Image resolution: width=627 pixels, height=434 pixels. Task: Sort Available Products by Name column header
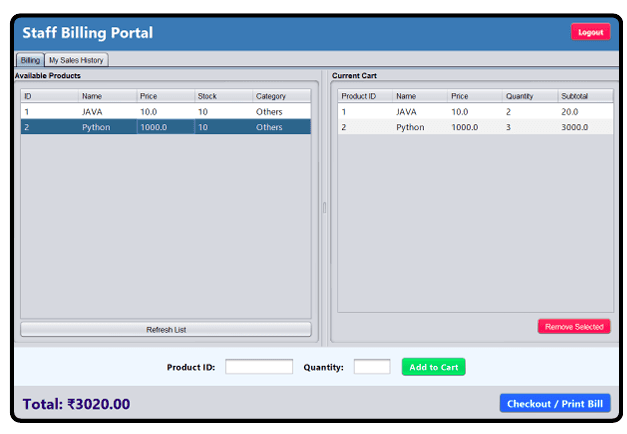click(x=107, y=96)
